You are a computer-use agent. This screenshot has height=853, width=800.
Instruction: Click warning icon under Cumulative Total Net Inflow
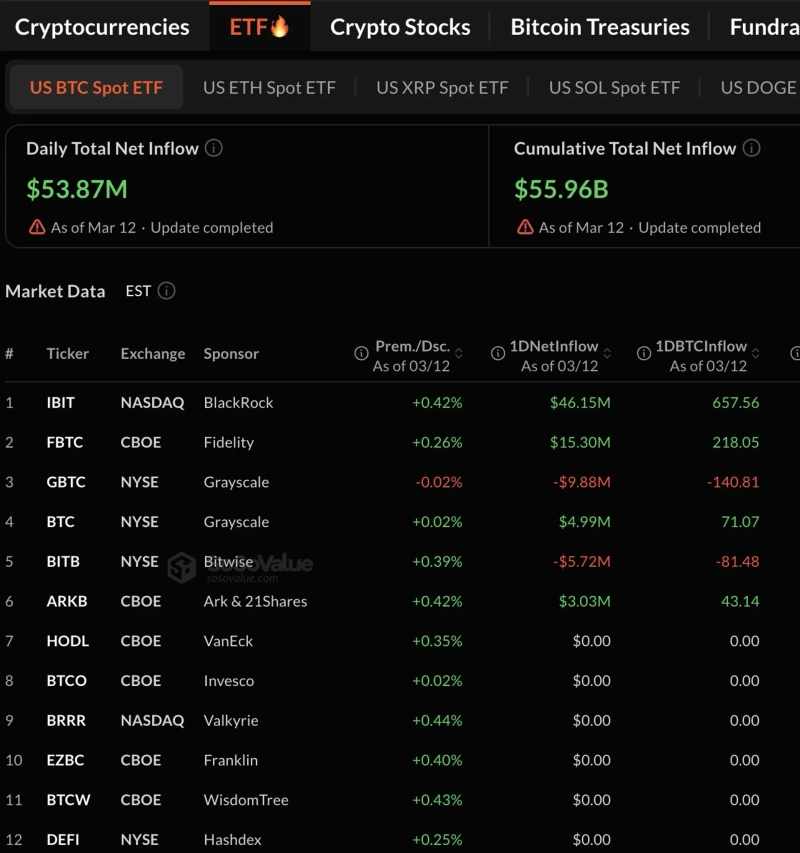[525, 227]
